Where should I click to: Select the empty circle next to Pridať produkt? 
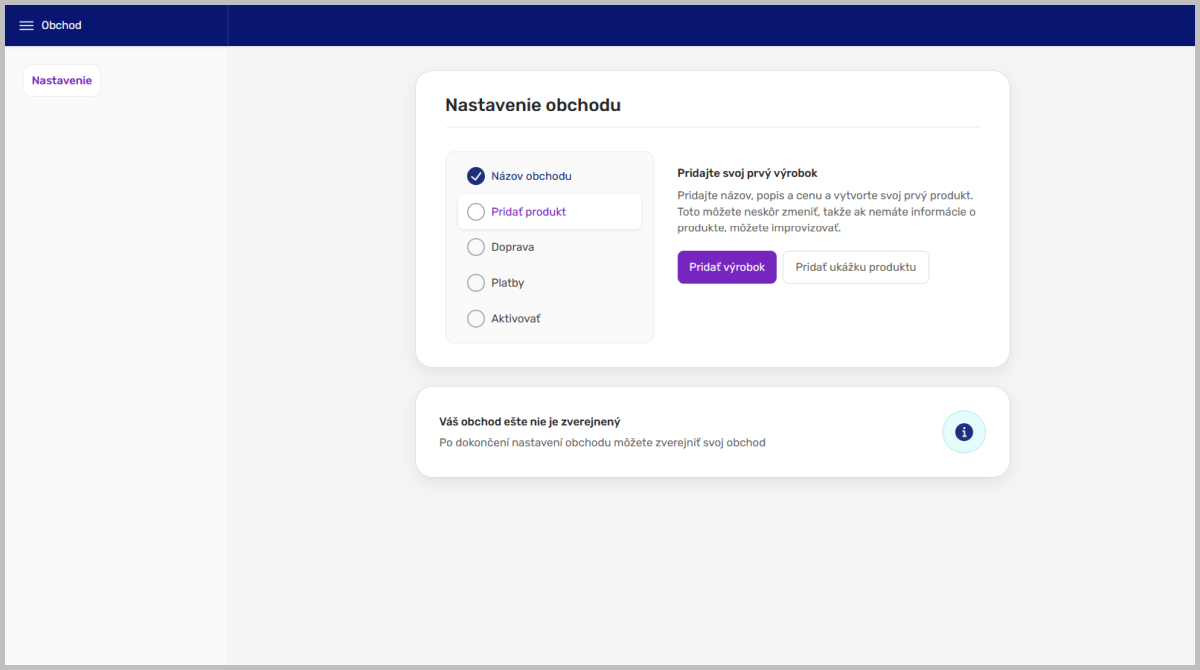click(x=476, y=212)
